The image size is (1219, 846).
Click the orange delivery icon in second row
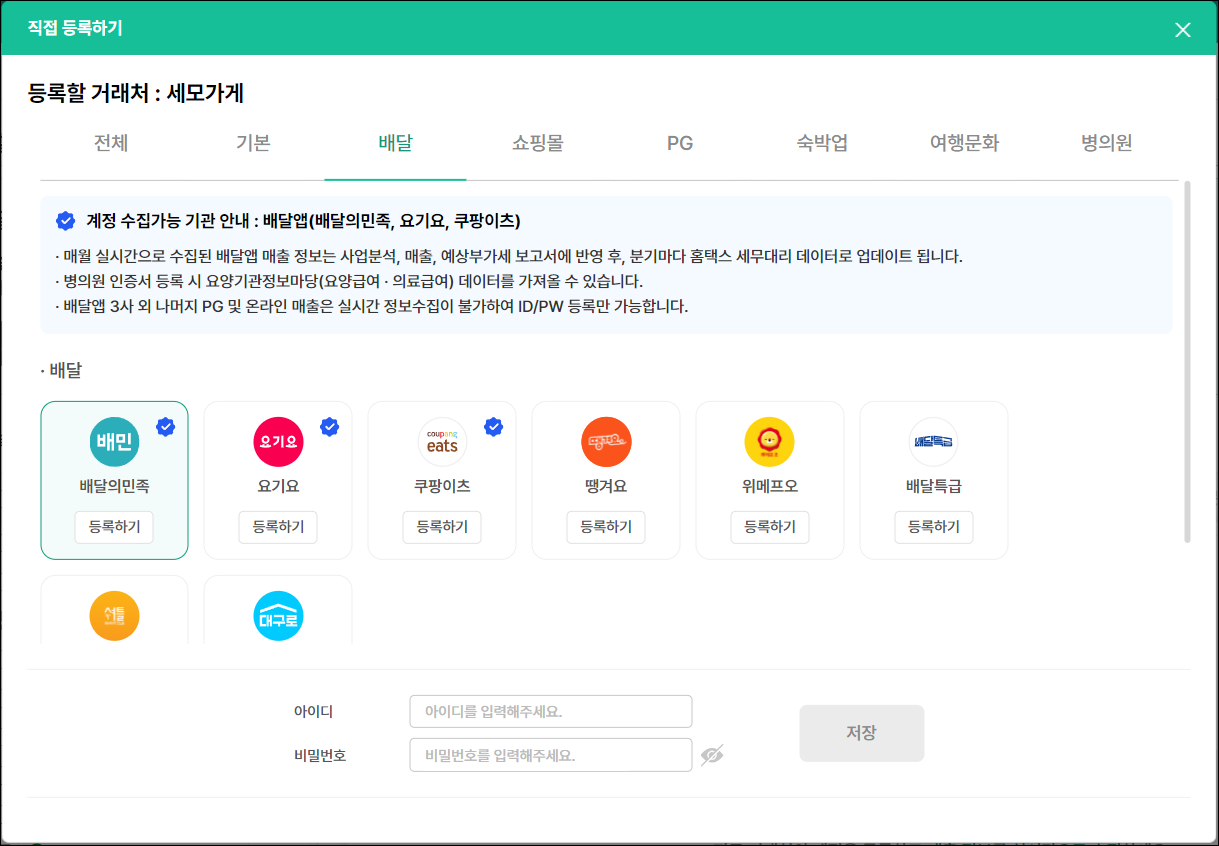pyautogui.click(x=114, y=616)
